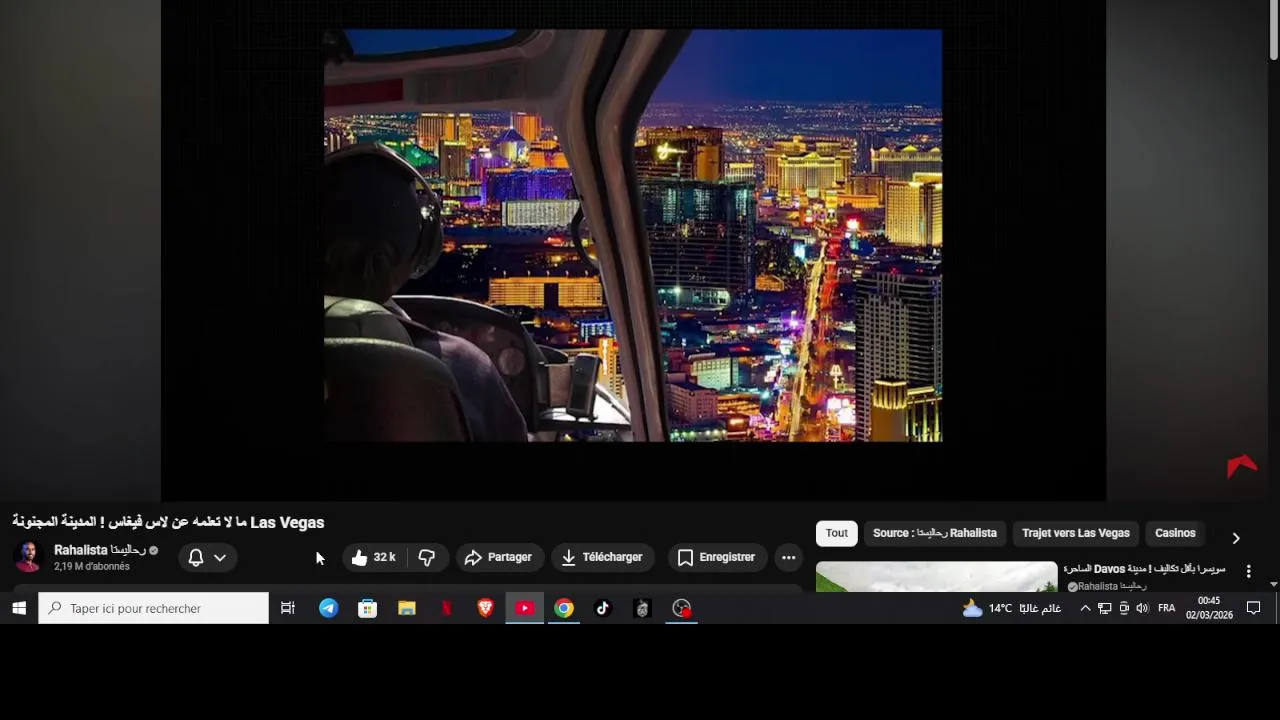The image size is (1280, 720).
Task: Select the Tout filter chip
Action: pyautogui.click(x=837, y=533)
